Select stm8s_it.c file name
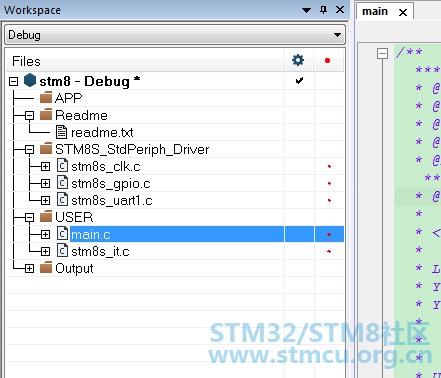Viewport: 441px width, 378px height. tap(100, 252)
